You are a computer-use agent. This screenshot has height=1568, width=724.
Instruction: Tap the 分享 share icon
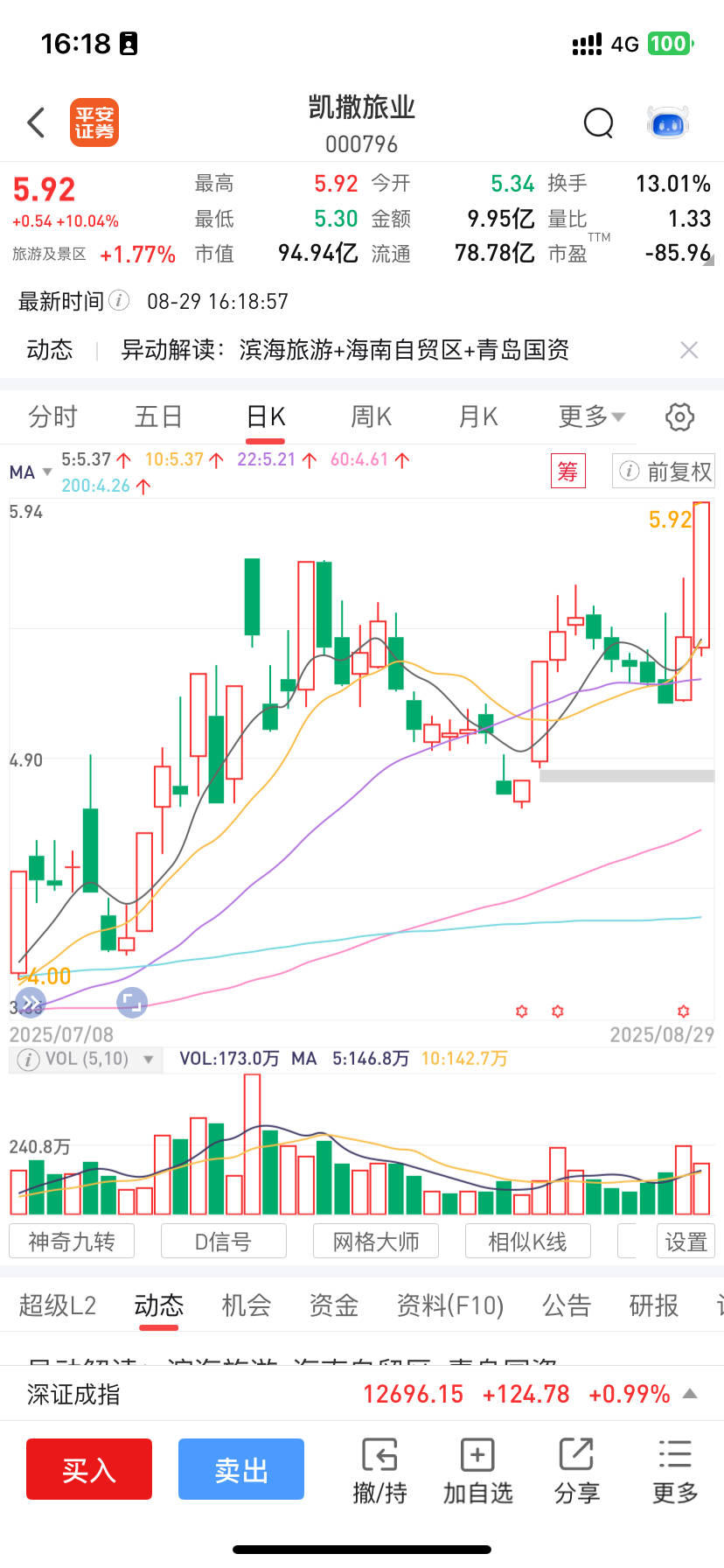[x=576, y=1454]
